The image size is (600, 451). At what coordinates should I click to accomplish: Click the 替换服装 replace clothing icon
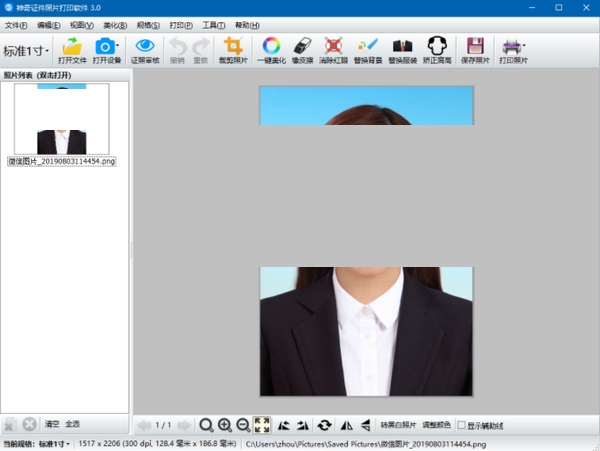pos(401,47)
